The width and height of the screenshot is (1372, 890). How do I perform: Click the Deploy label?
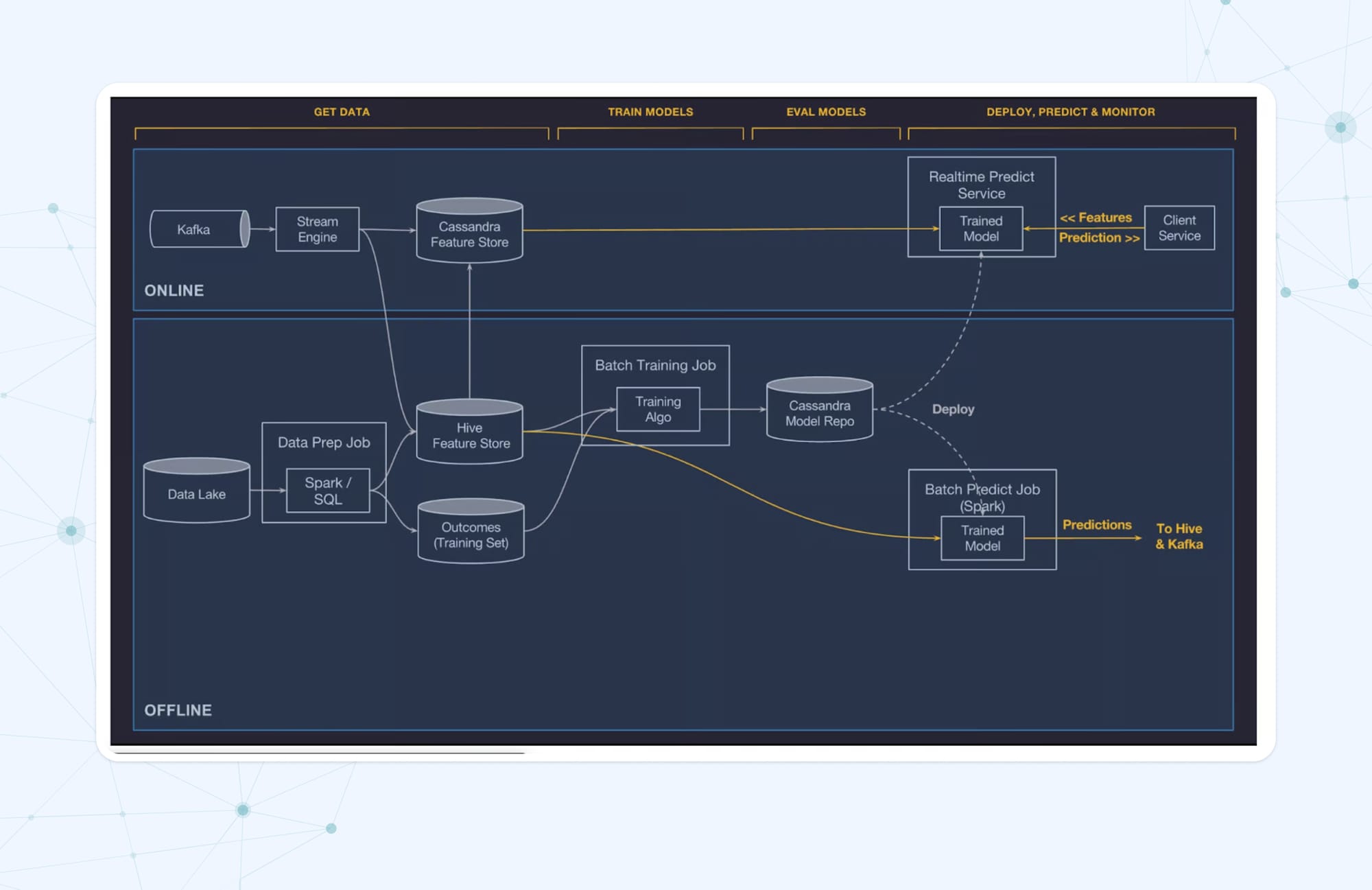[953, 409]
